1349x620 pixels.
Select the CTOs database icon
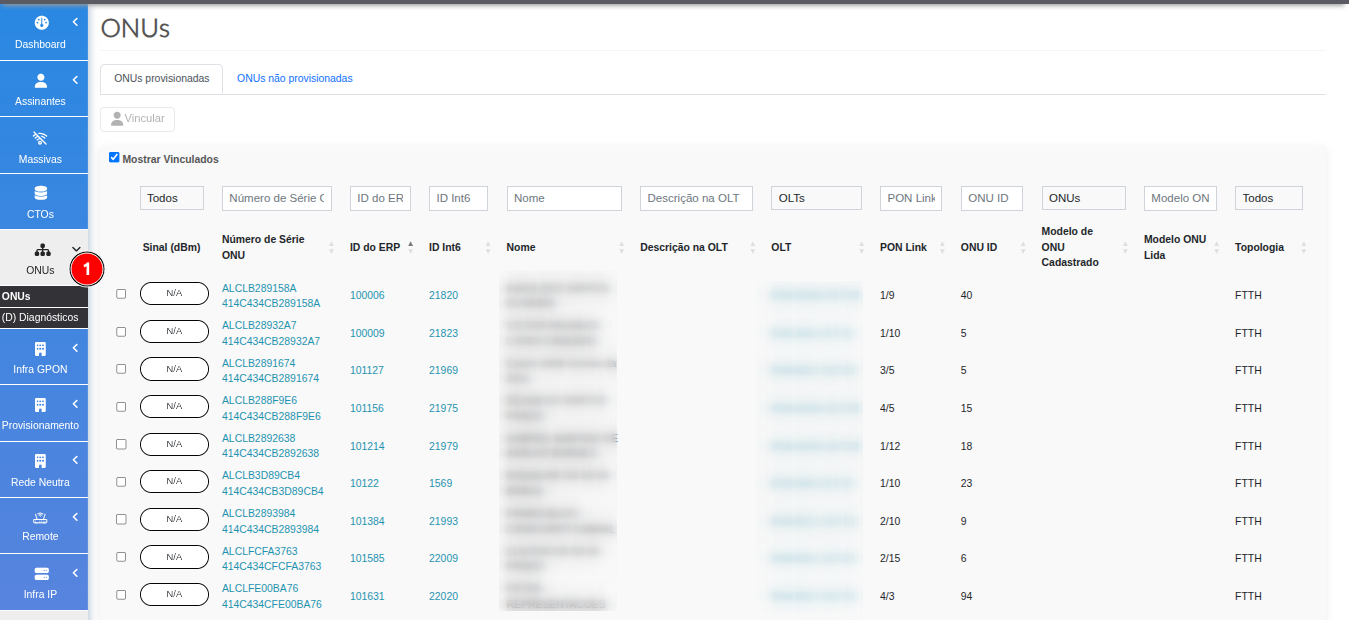click(41, 193)
